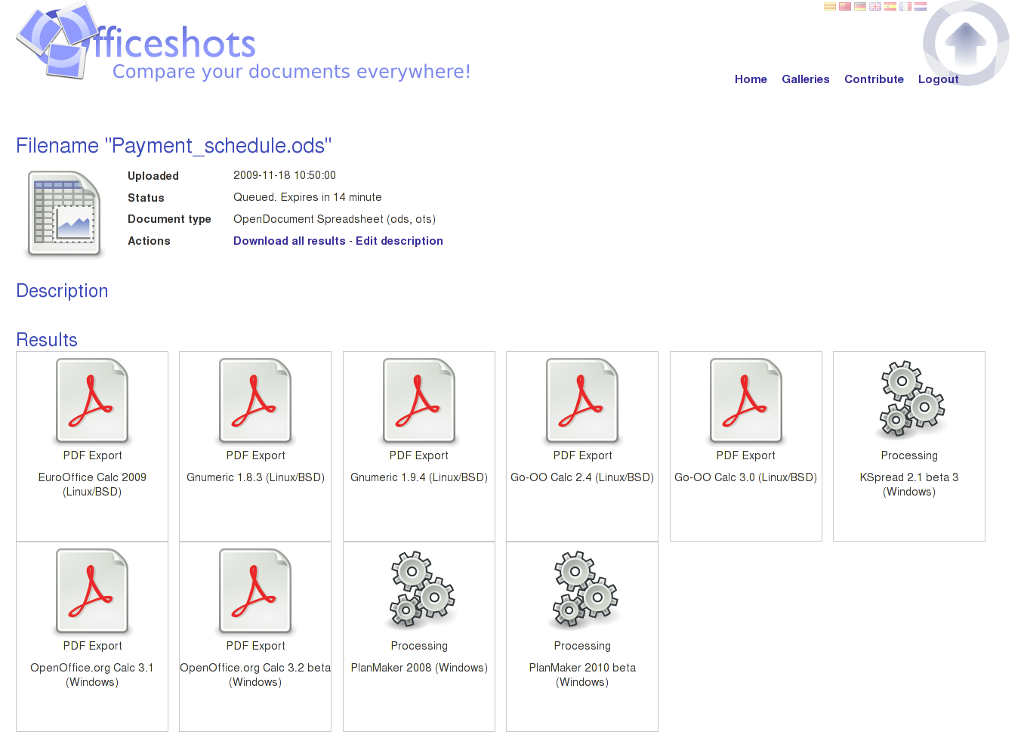The height and width of the screenshot is (741, 1024).
Task: Click the PlanMaker 2010 beta (Windows) label
Action: pos(582,674)
